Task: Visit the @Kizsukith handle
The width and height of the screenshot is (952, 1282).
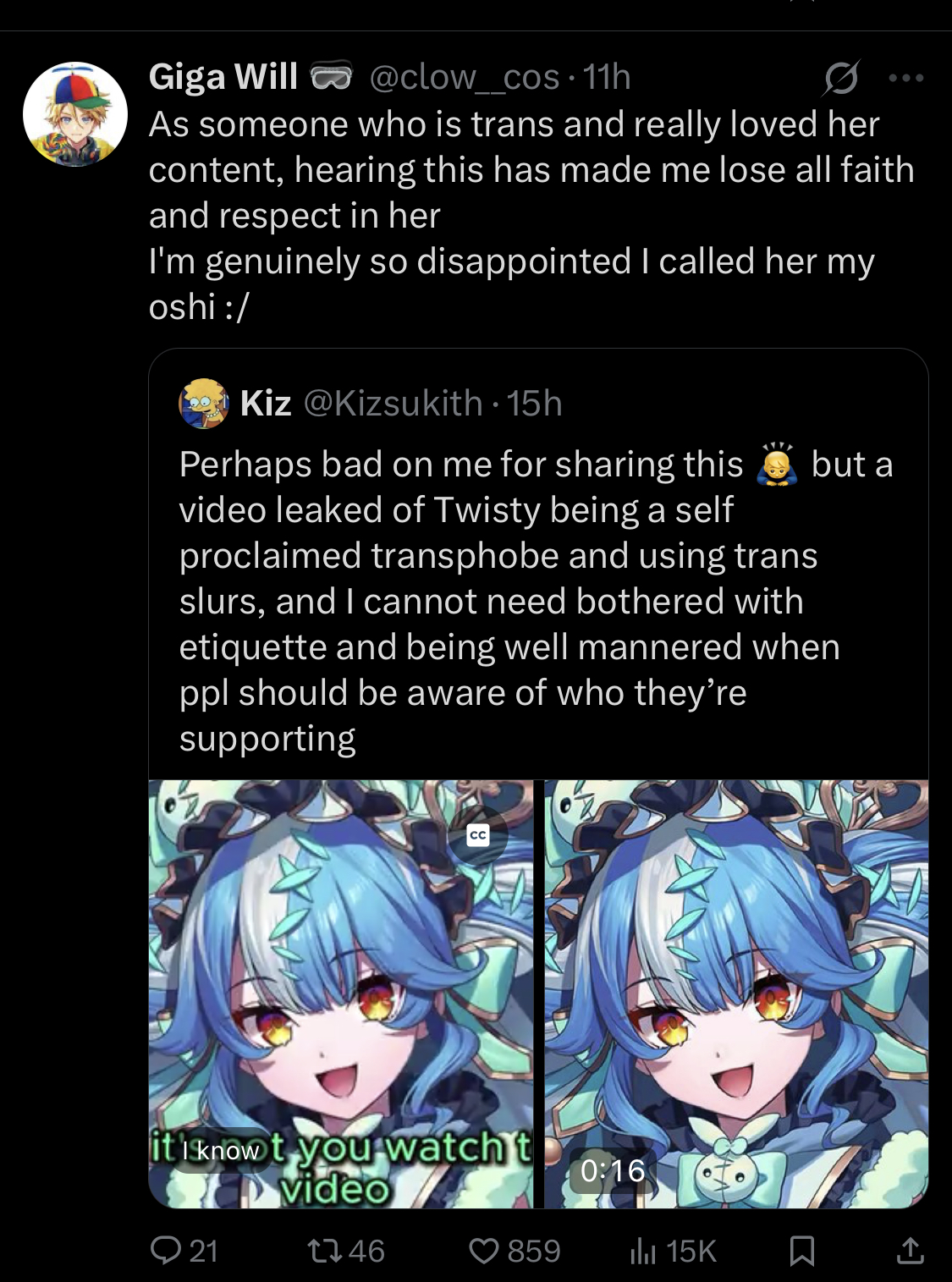Action: coord(393,403)
